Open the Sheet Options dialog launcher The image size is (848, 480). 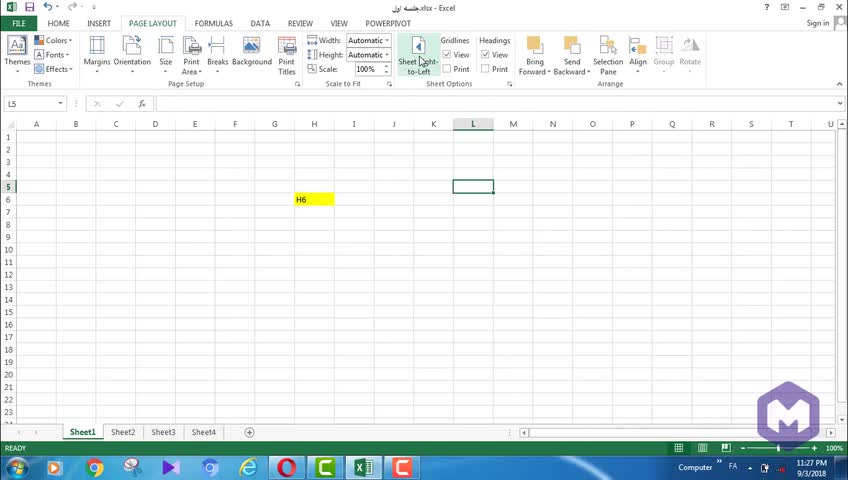[509, 84]
